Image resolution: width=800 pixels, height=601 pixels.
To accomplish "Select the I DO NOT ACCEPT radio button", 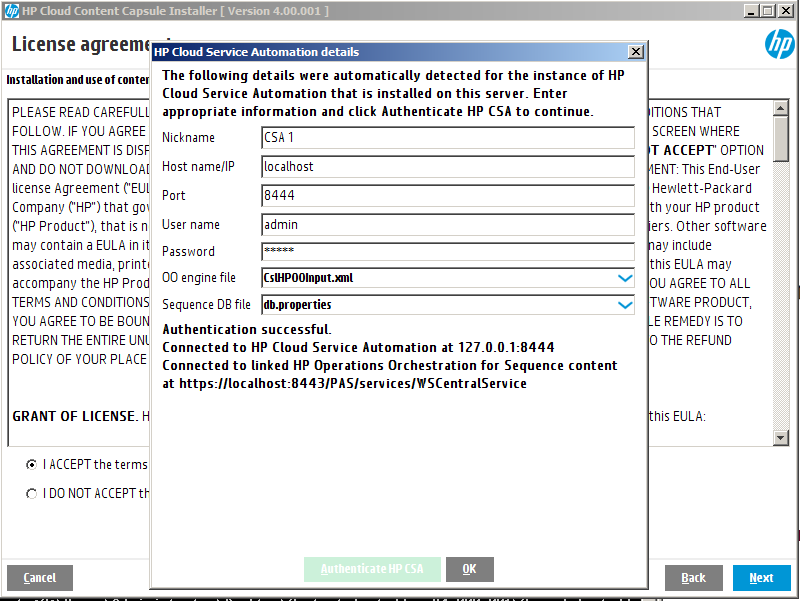I will click(x=32, y=493).
